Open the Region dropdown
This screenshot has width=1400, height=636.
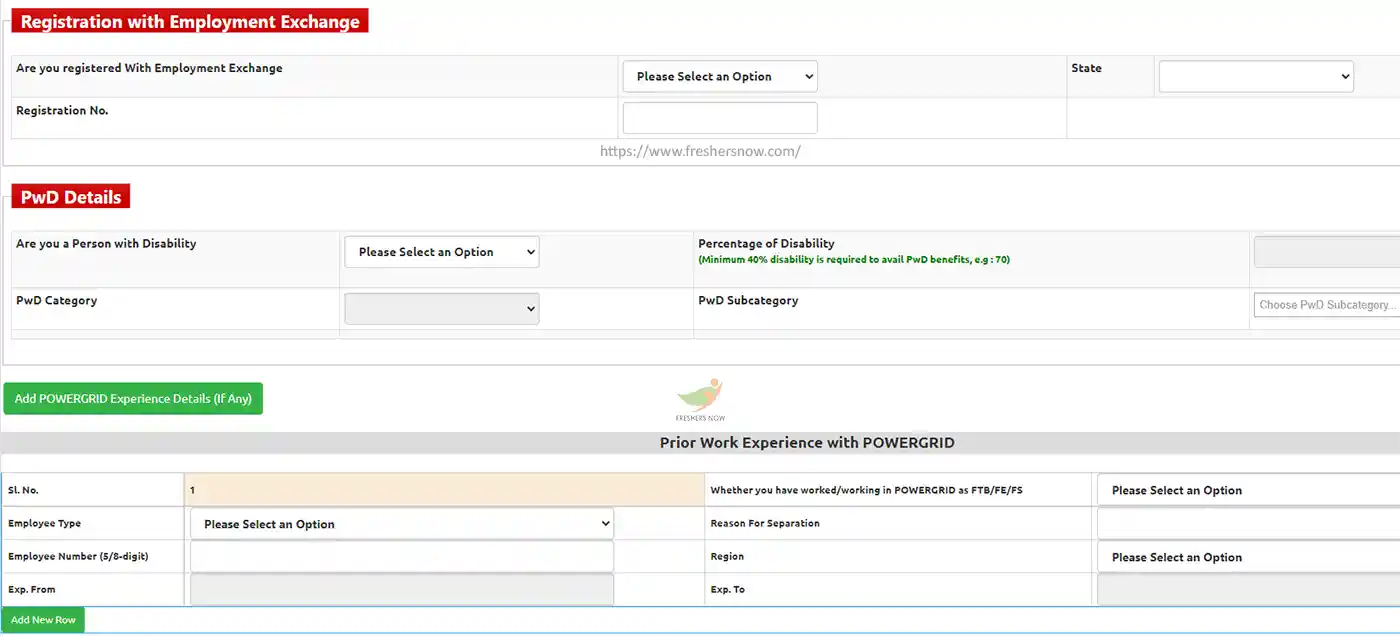[x=1248, y=557]
